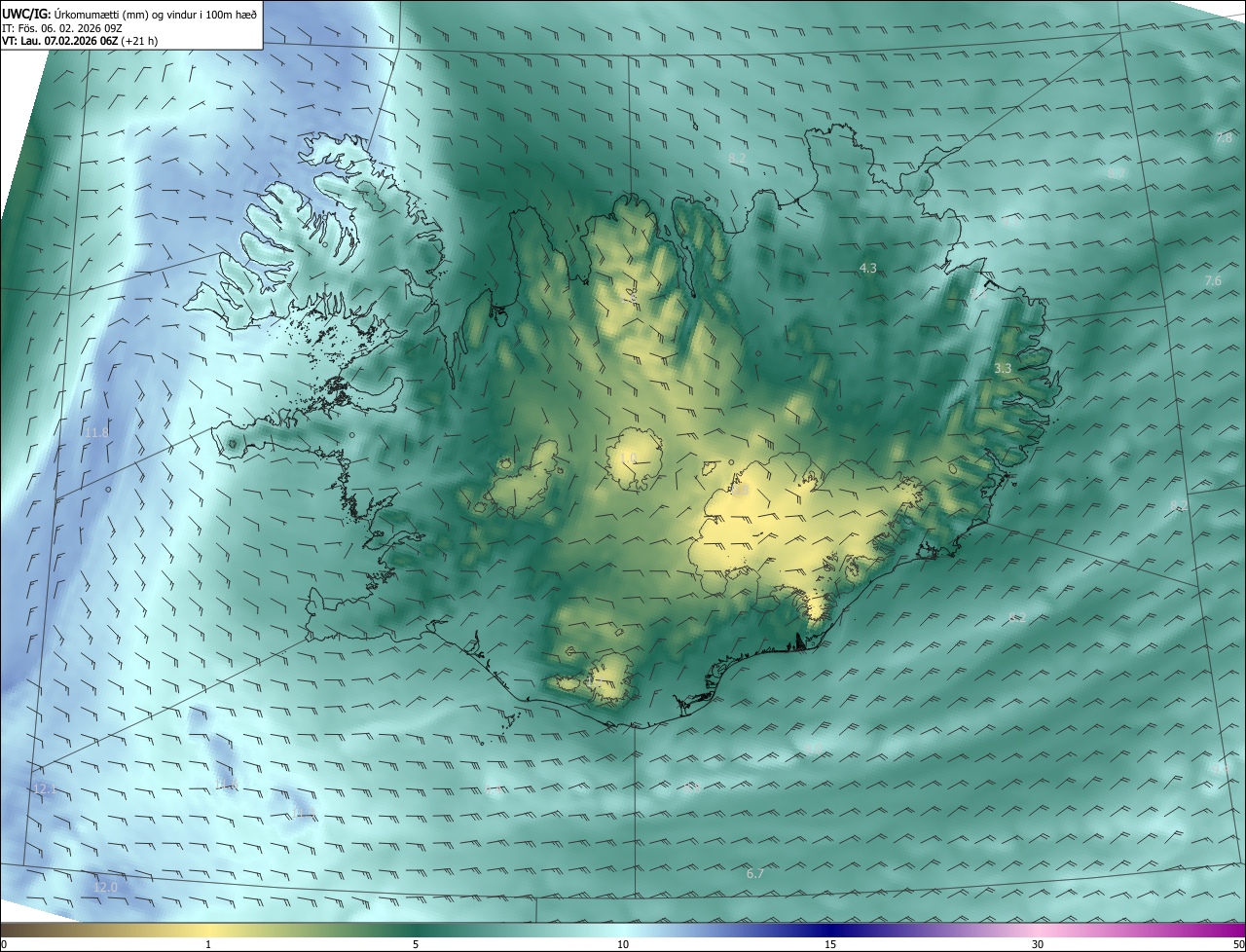This screenshot has height=952, width=1246.
Task: Click the 'UWC/IG:' title text
Action: [x=26, y=14]
